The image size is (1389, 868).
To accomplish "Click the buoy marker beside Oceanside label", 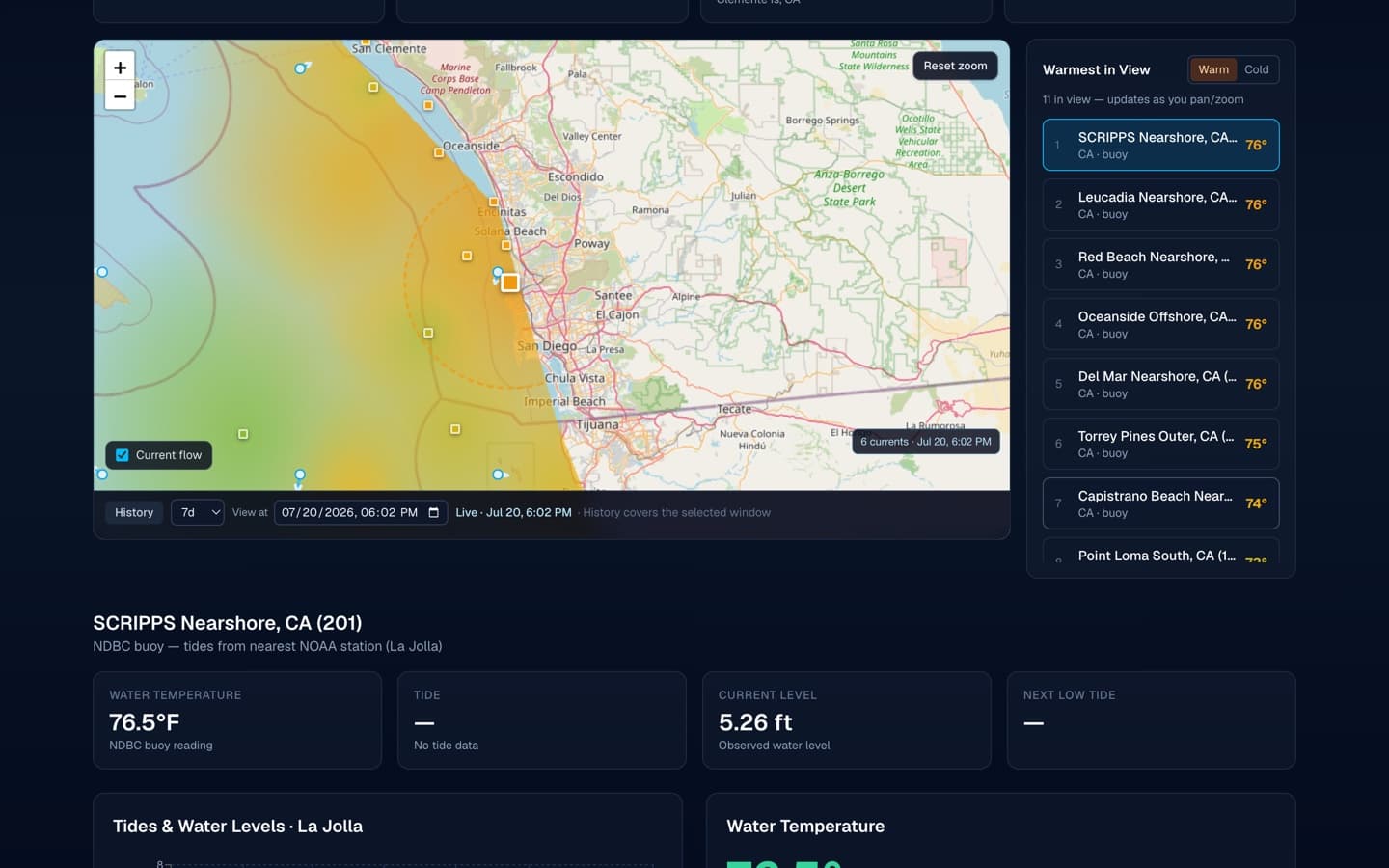I will tap(439, 152).
